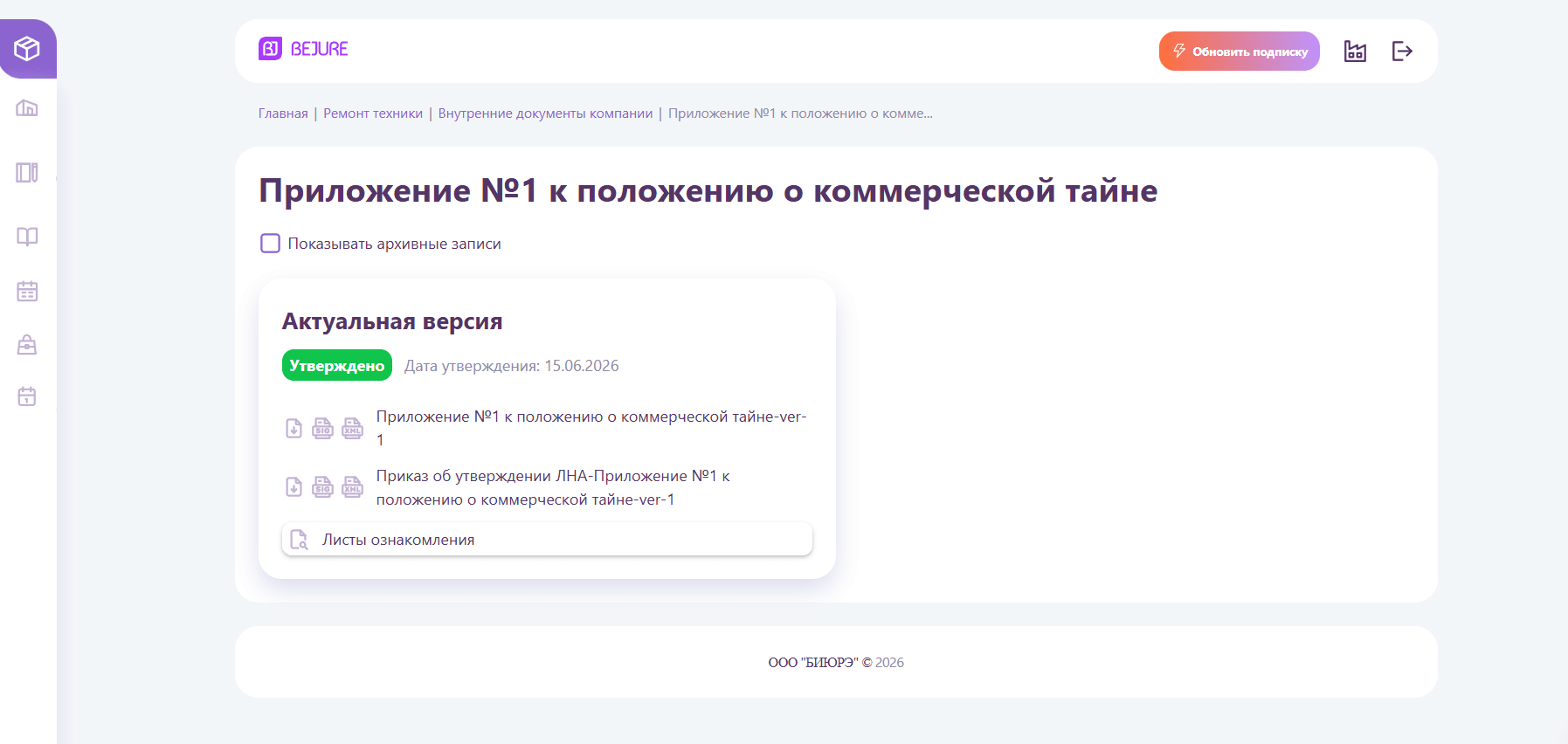Open the building/company section in sidebar
Screen dimensions: 1568x744
coord(27,108)
